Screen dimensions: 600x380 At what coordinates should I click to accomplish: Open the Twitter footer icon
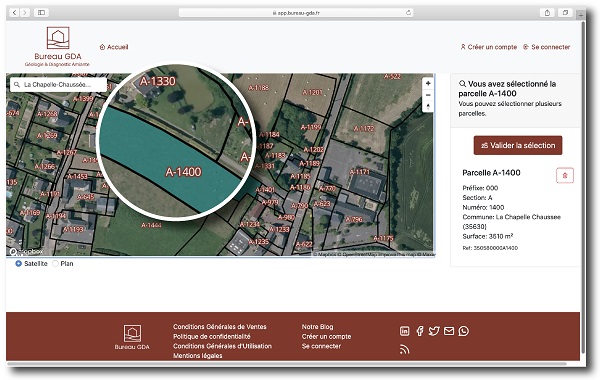click(434, 331)
